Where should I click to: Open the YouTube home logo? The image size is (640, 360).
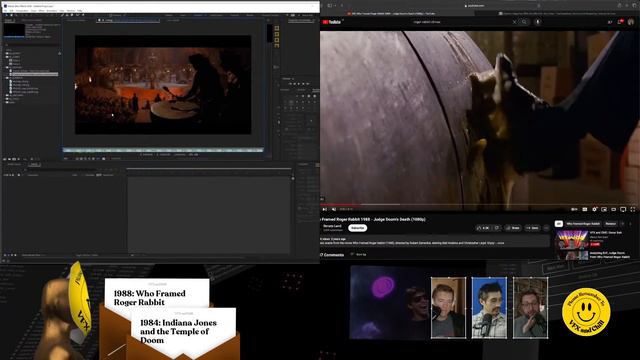331,22
